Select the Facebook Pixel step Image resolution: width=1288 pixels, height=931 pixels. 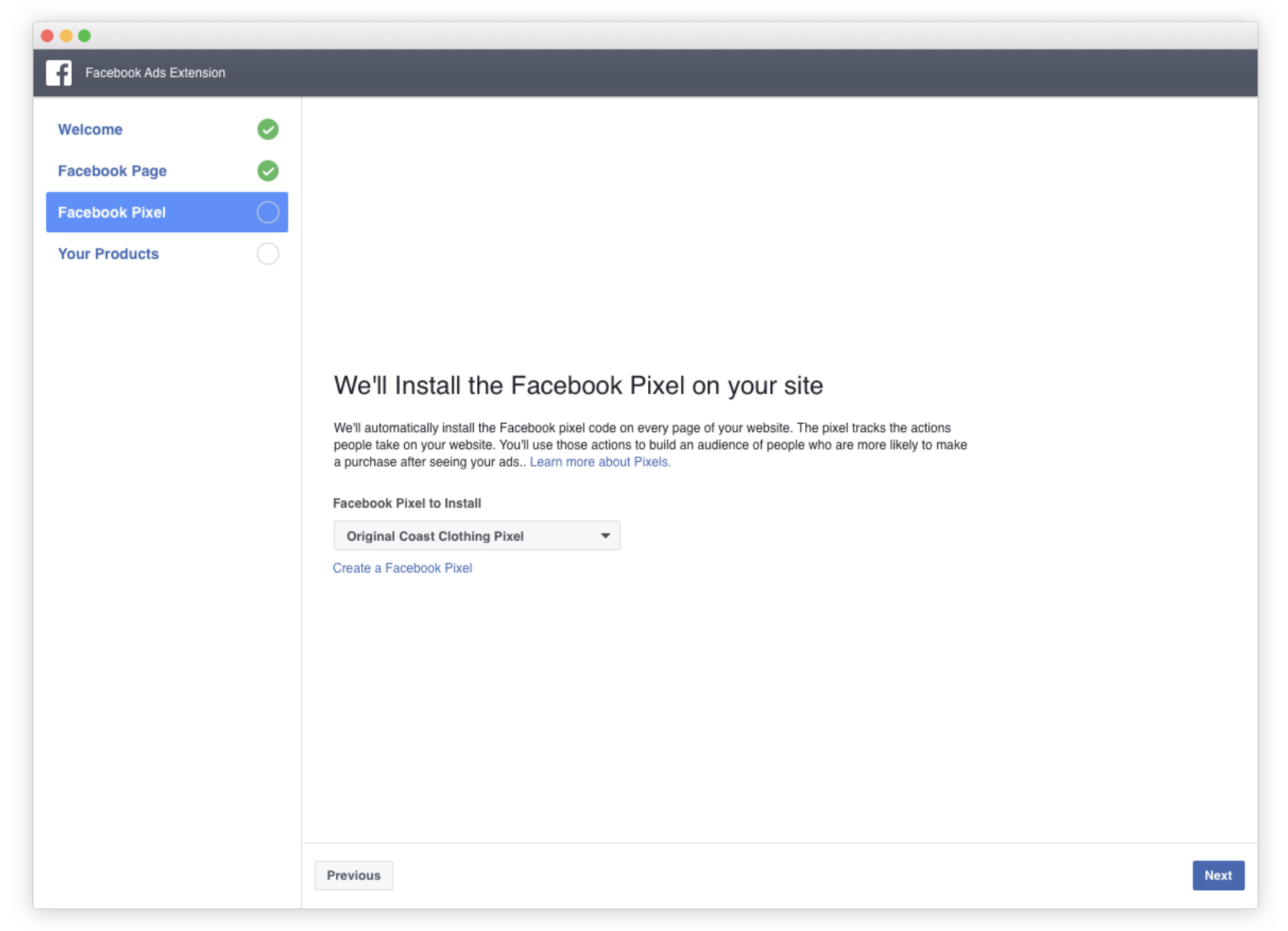(167, 212)
